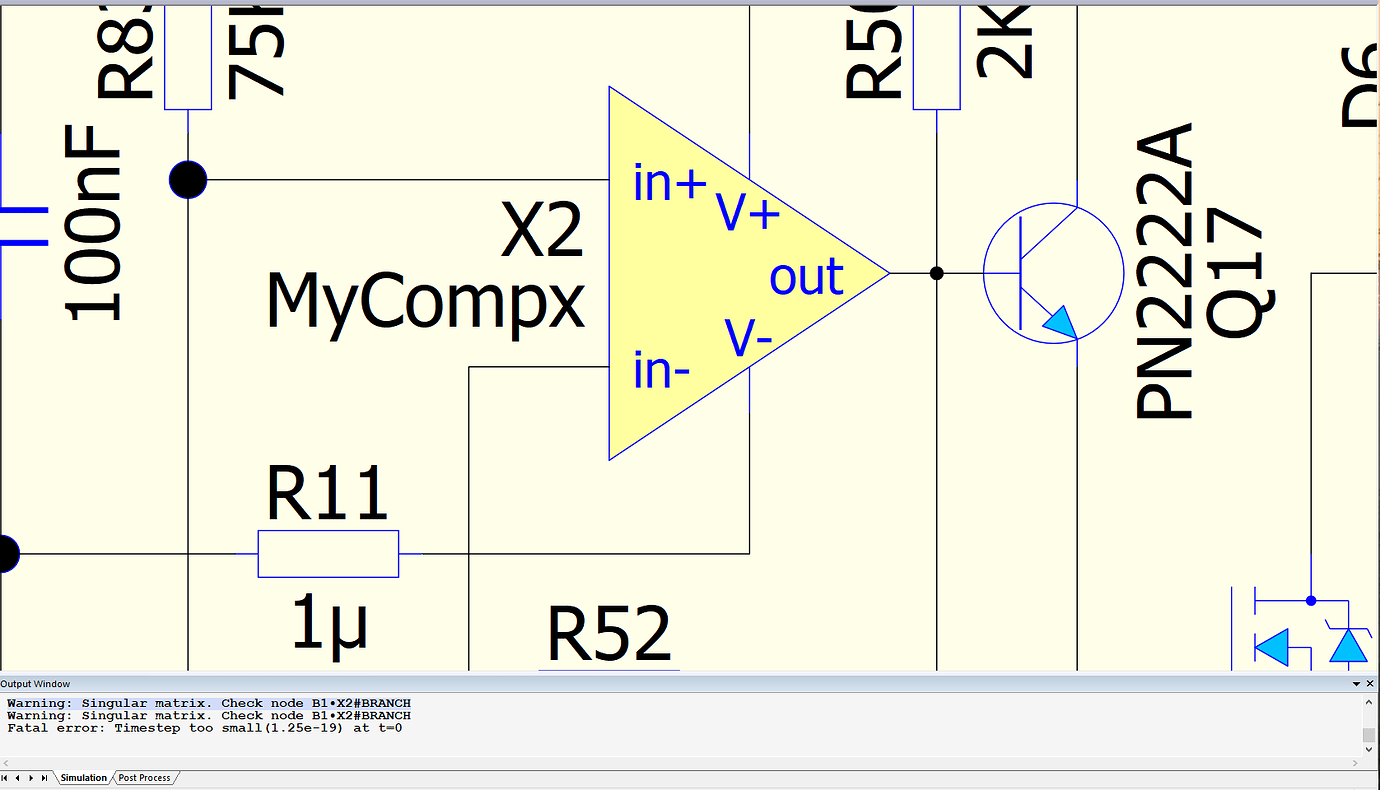Switch to the Simulation tab
The height and width of the screenshot is (790, 1380).
coord(83,778)
